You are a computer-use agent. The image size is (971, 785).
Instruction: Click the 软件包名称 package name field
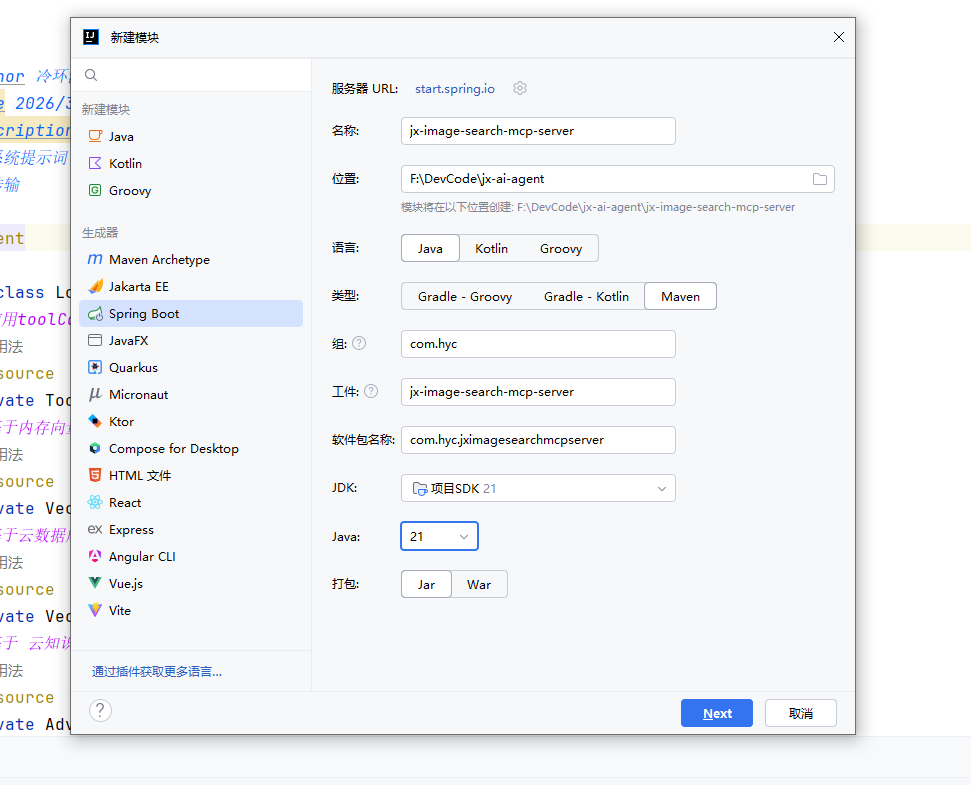(x=538, y=440)
